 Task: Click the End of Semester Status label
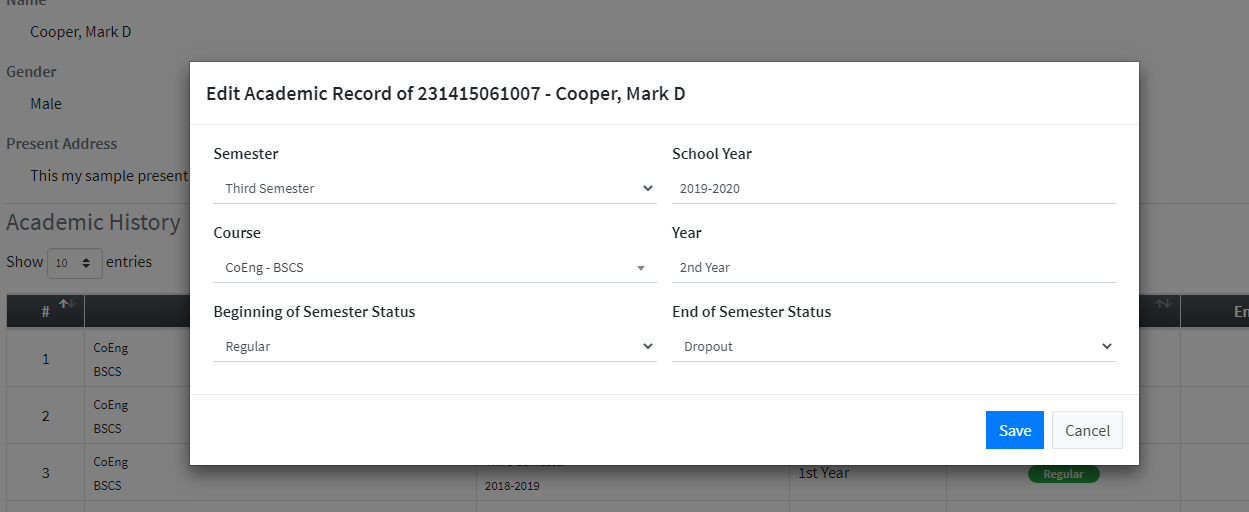751,312
